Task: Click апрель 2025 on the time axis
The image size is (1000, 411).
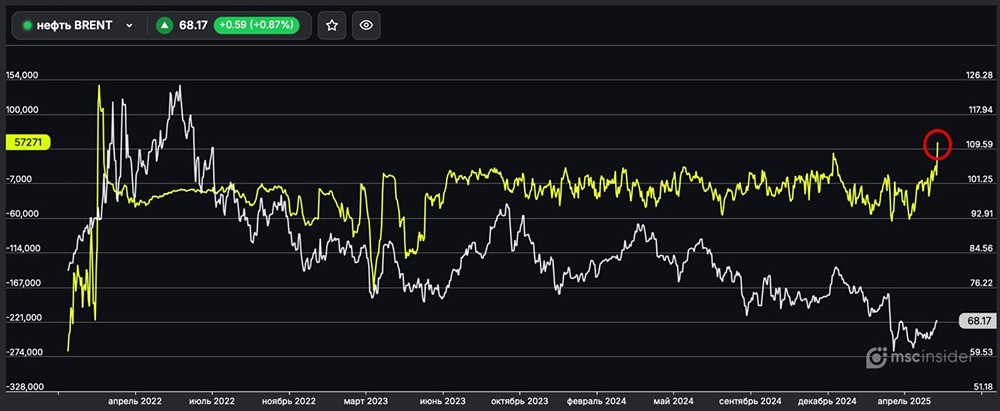Action: coord(905,399)
